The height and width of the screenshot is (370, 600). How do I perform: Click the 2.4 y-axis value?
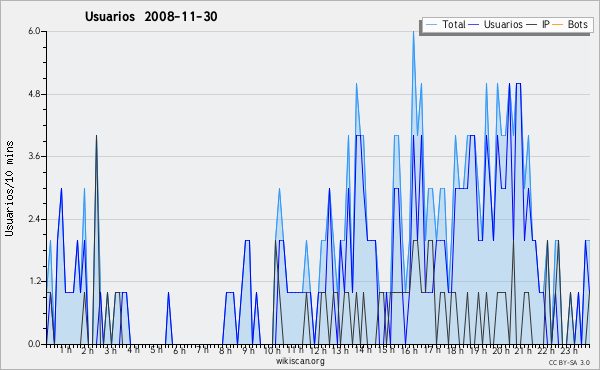[x=34, y=219]
